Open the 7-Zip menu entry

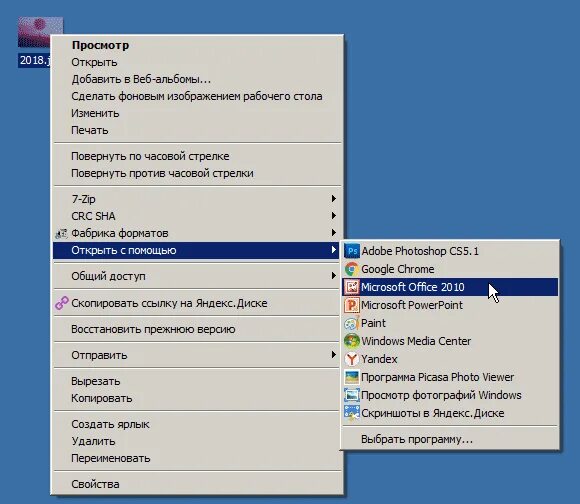click(x=197, y=199)
